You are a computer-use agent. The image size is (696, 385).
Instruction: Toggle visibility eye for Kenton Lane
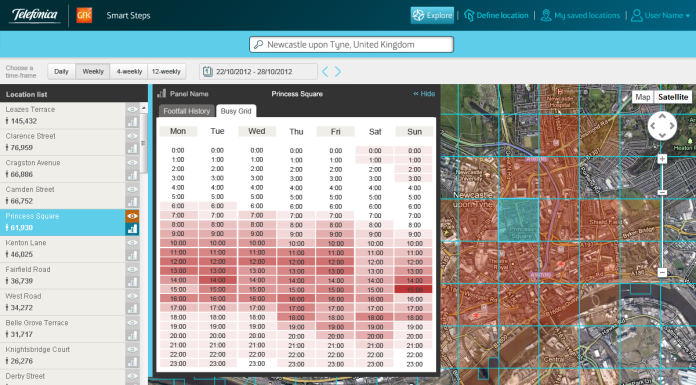click(132, 242)
